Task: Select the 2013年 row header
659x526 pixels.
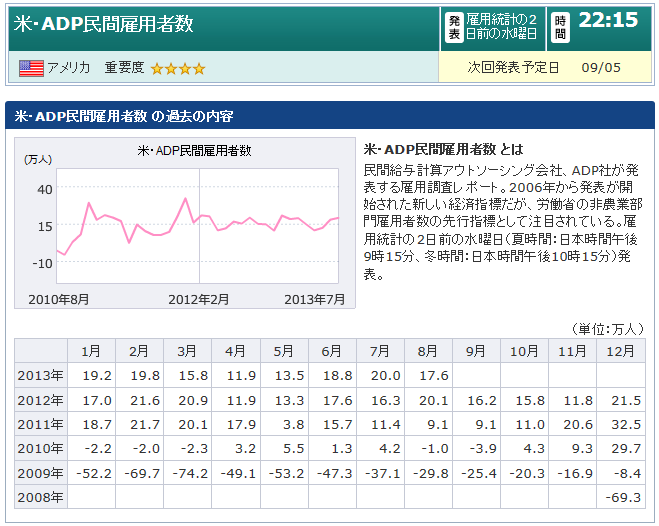Action: tap(41, 375)
